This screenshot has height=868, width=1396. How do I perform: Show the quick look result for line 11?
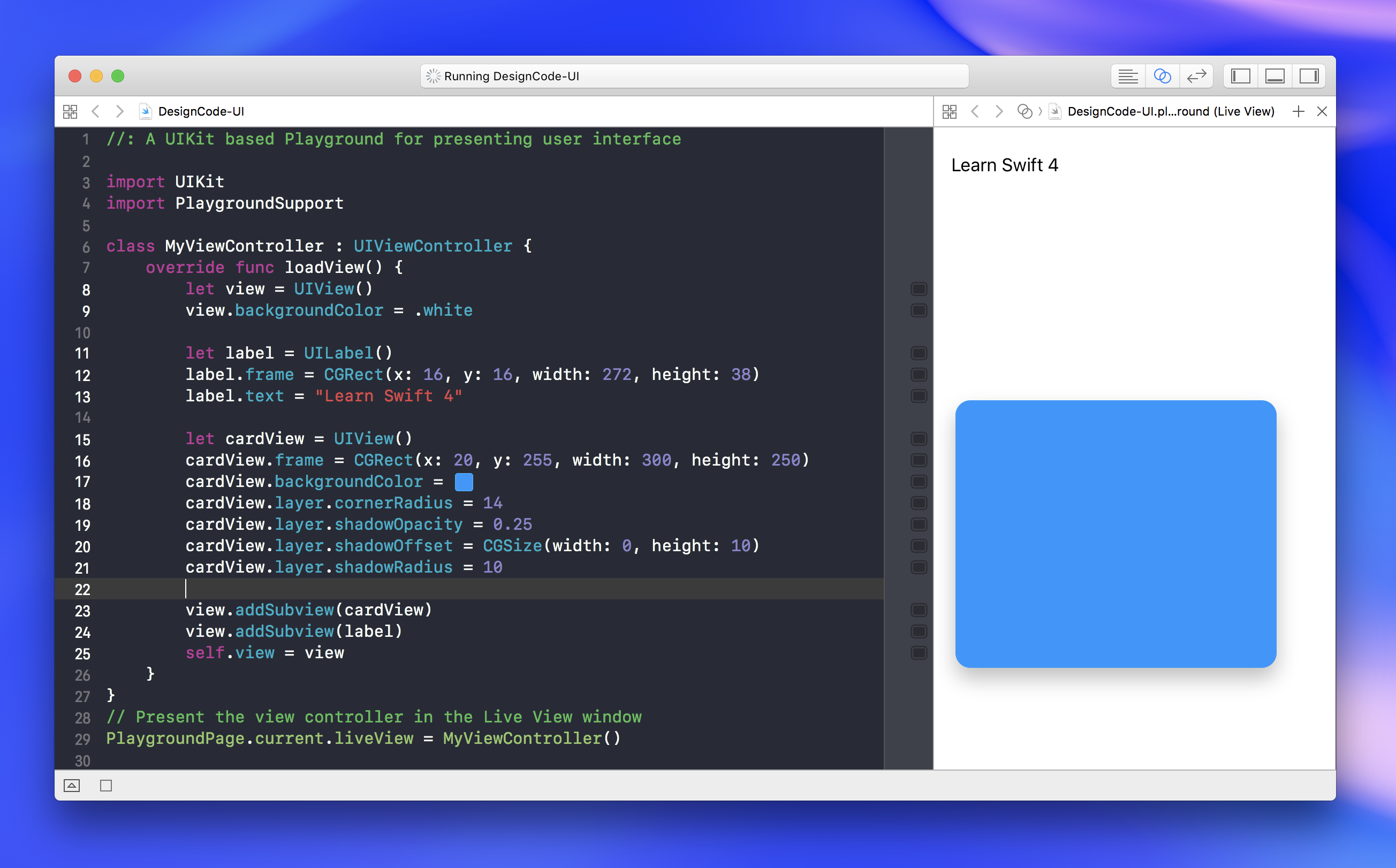tap(919, 353)
